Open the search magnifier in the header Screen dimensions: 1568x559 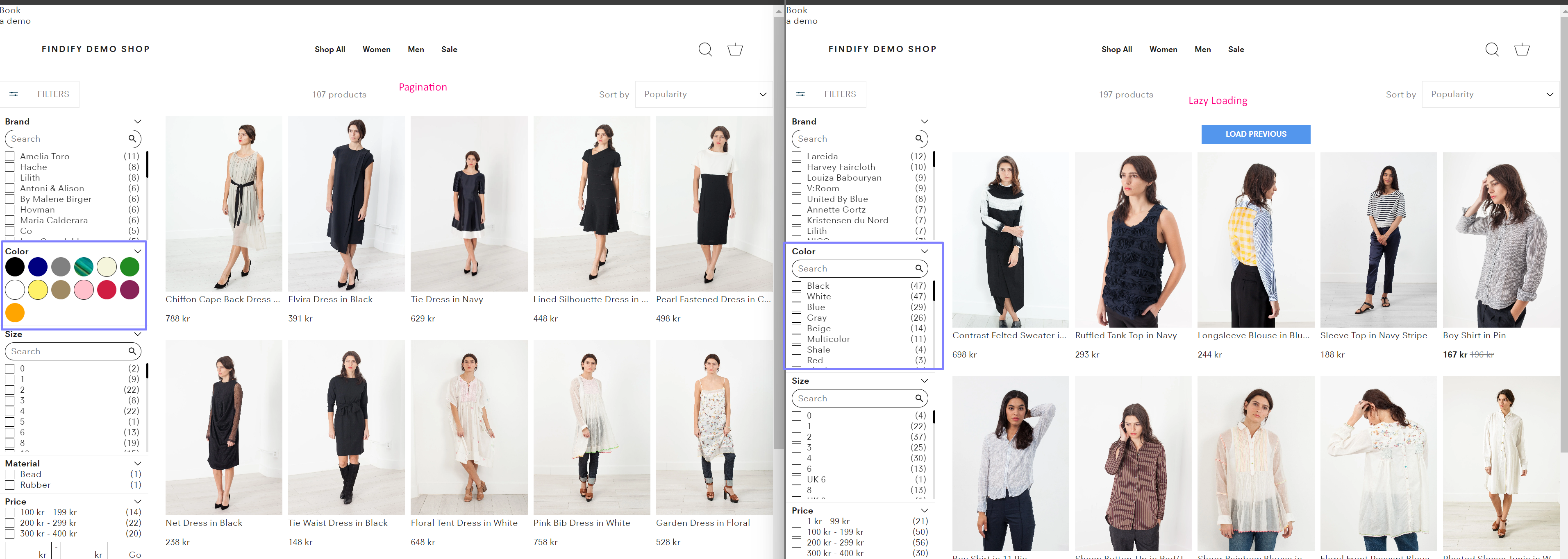coord(705,49)
